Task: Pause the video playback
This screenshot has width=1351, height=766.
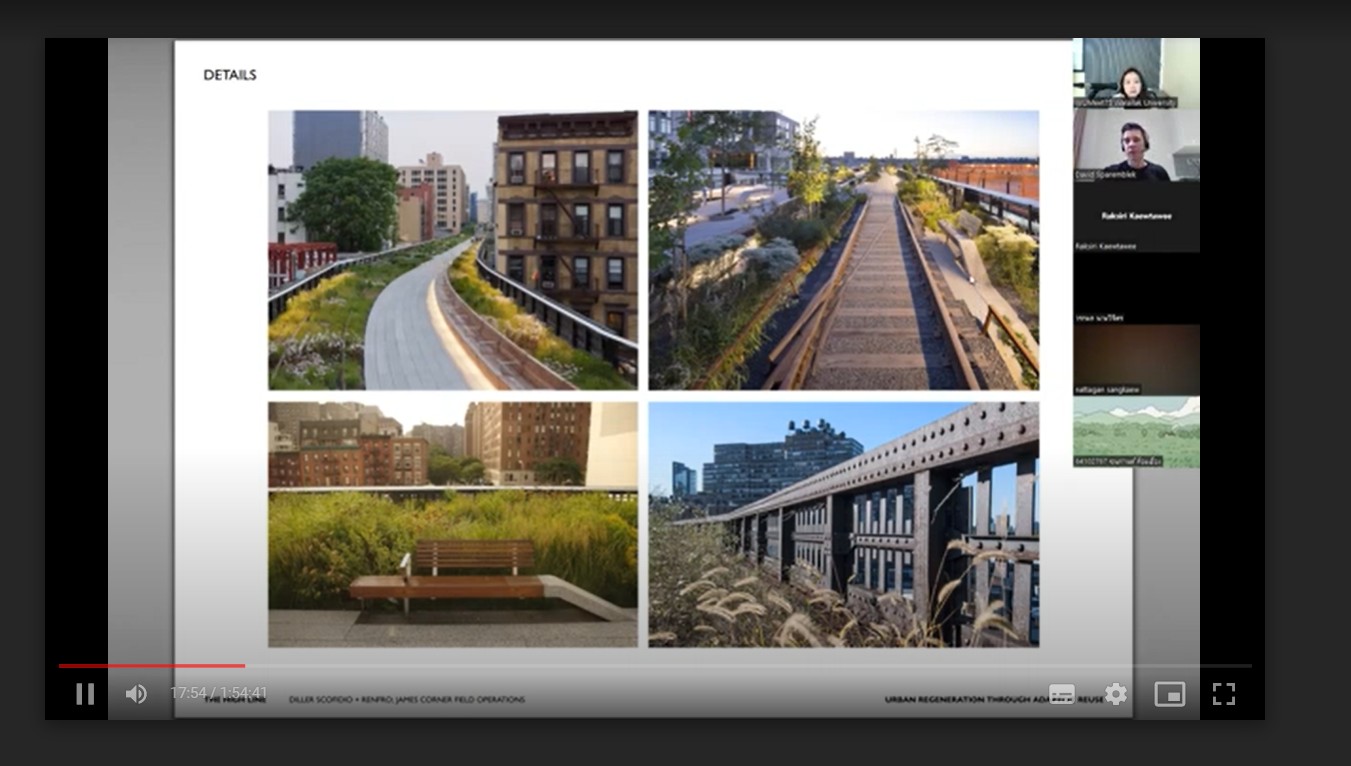Action: point(85,694)
